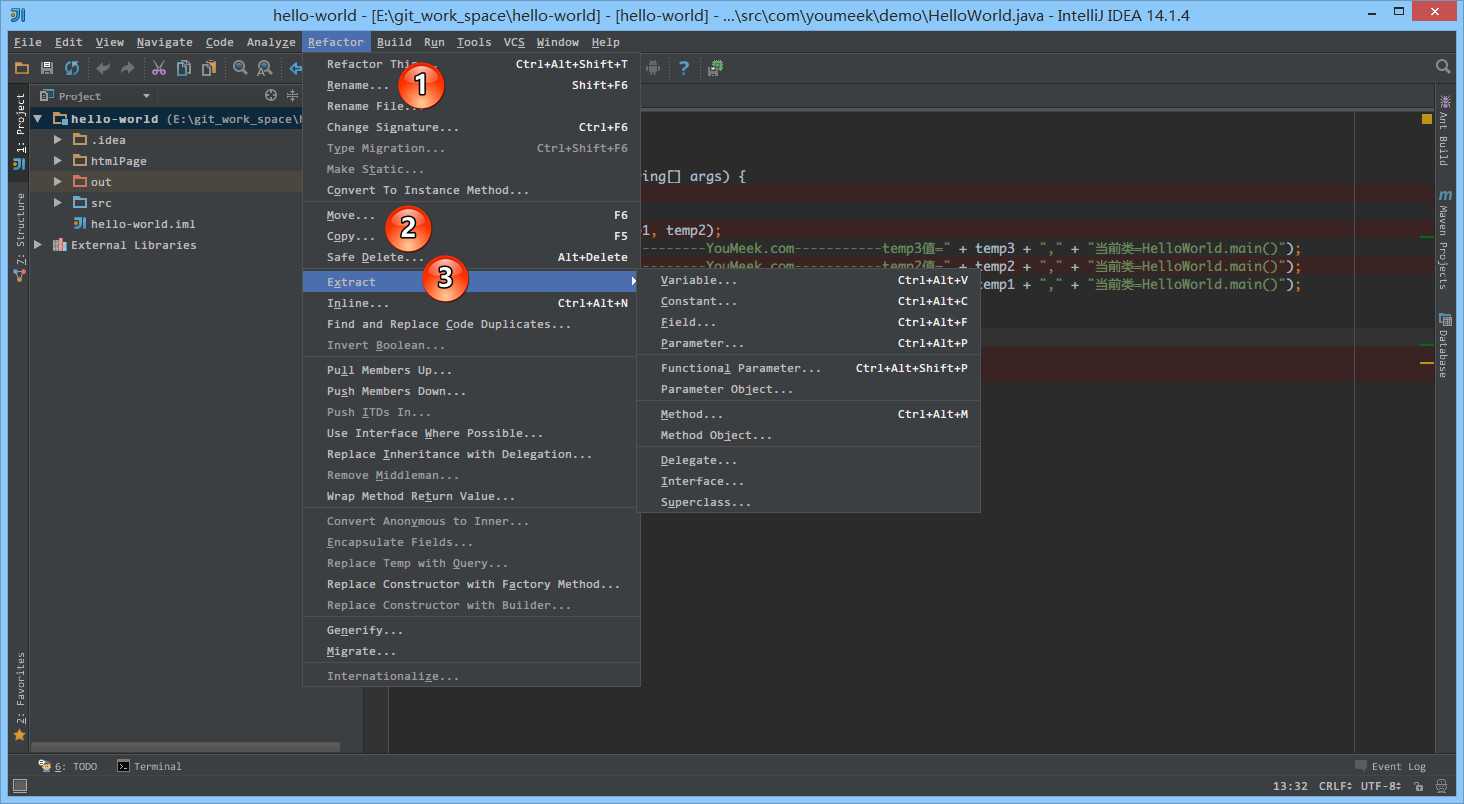Open the Ant Build side panel
The image size is (1464, 804).
point(1444,130)
